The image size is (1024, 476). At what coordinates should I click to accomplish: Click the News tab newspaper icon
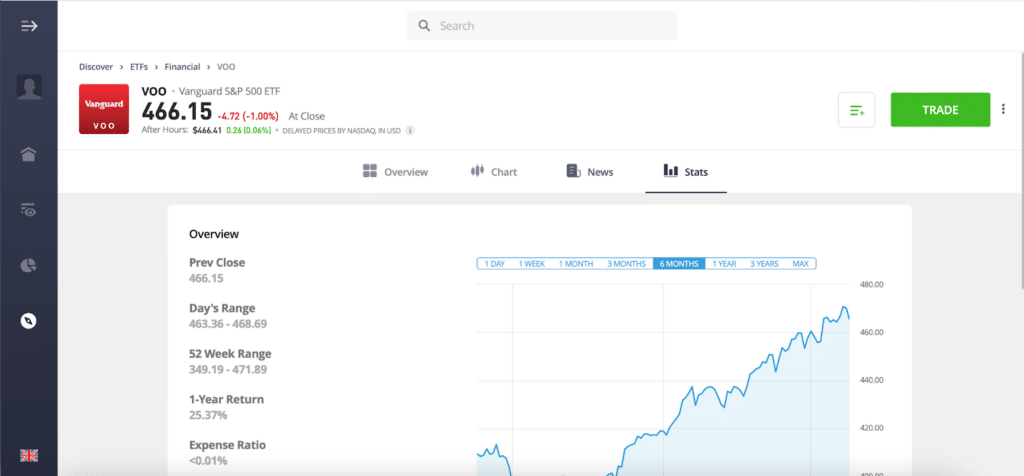click(574, 171)
